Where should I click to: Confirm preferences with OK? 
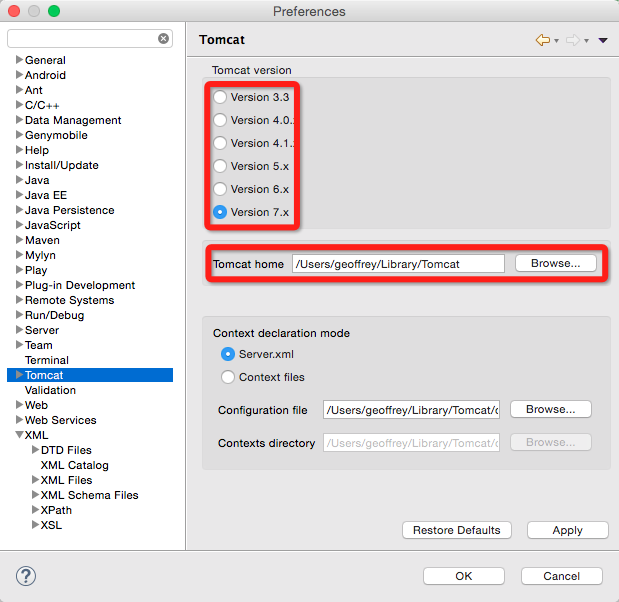[464, 576]
